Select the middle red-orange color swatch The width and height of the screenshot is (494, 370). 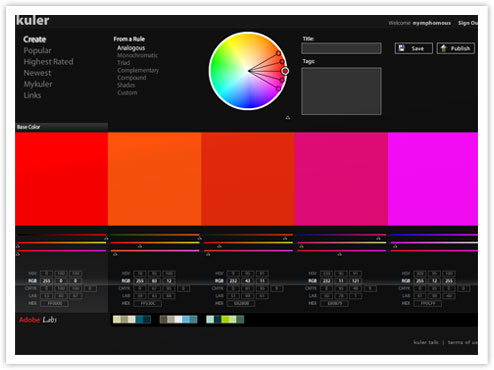(x=248, y=179)
